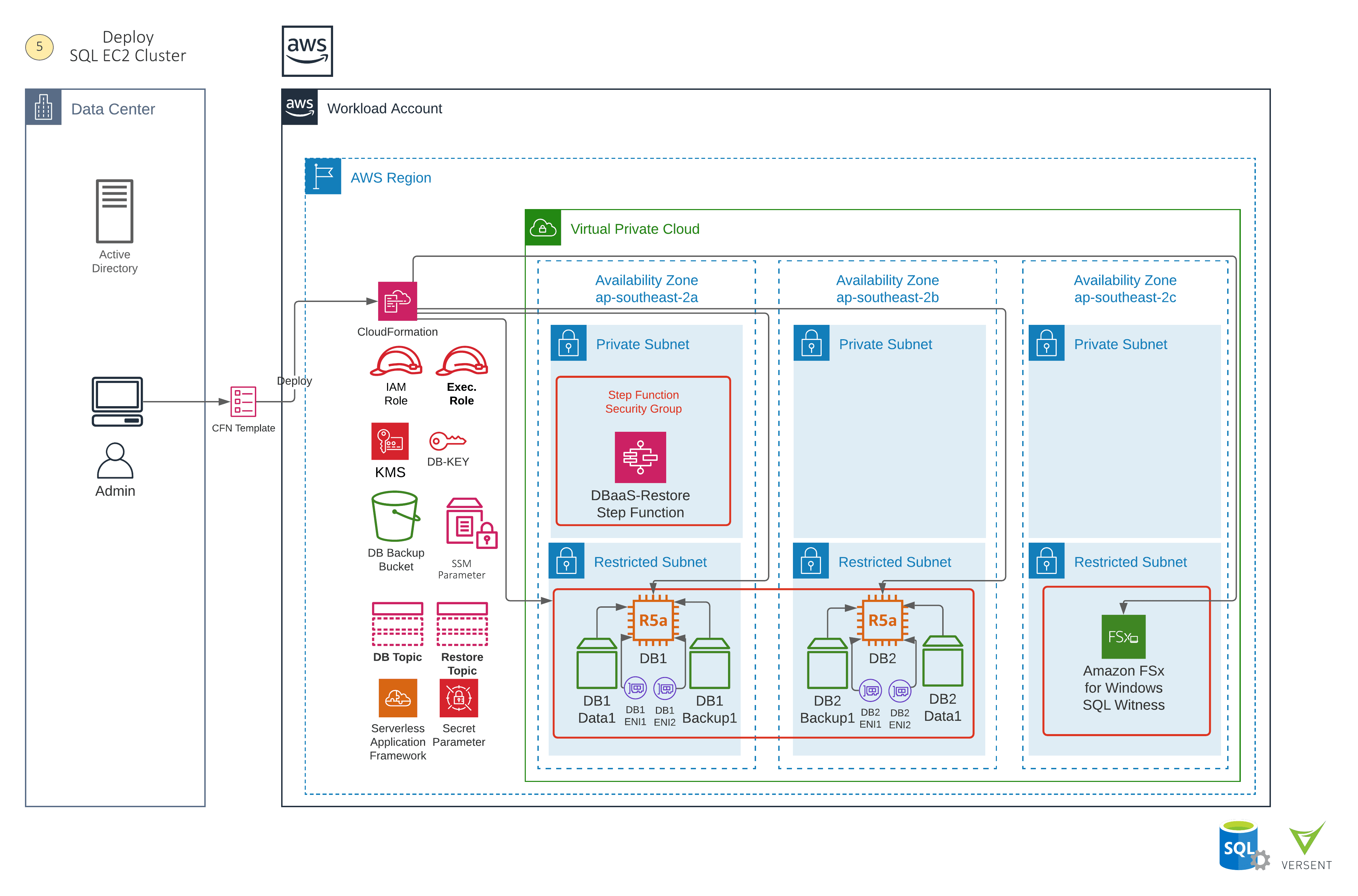Screen dimensions: 1358x896
Task: Click the Workload Account label
Action: [385, 109]
